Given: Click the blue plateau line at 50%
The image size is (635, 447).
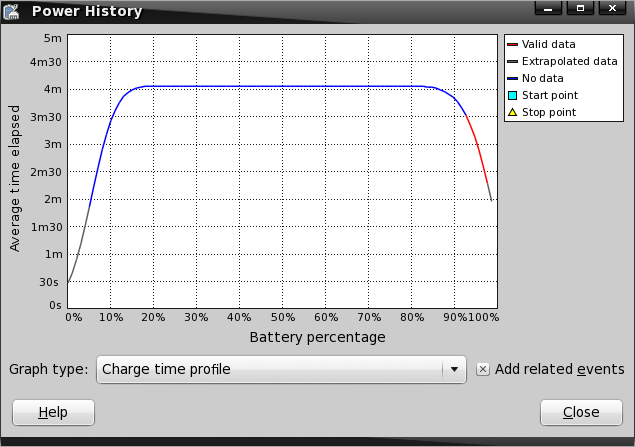Looking at the screenshot, I should point(283,86).
